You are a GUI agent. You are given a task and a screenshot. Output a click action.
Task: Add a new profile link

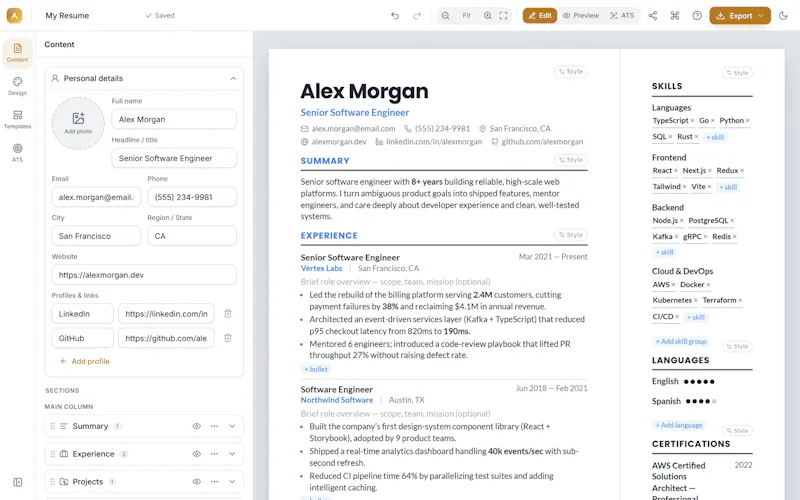click(x=85, y=361)
